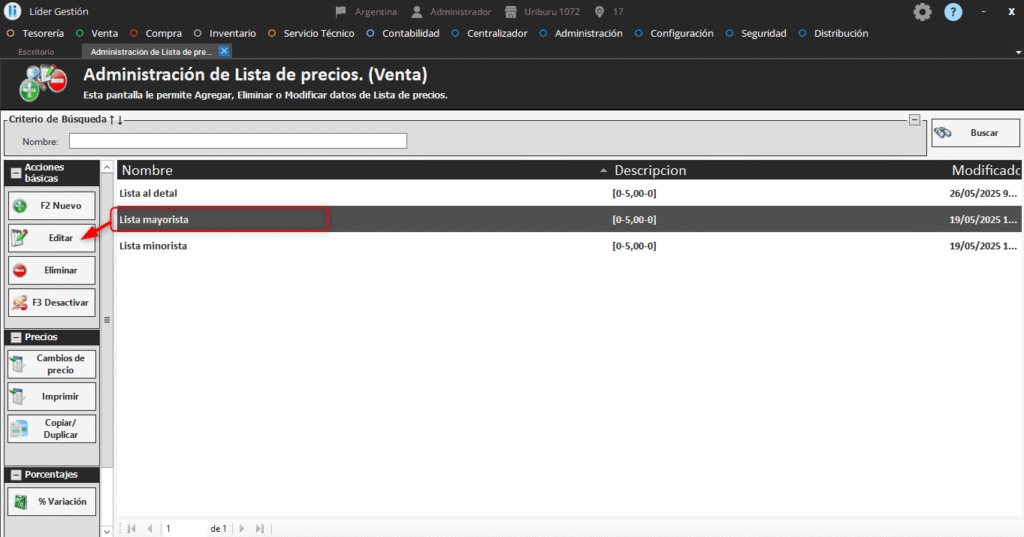
Task: Select Copiar/Duplicar action
Action: click(52, 429)
